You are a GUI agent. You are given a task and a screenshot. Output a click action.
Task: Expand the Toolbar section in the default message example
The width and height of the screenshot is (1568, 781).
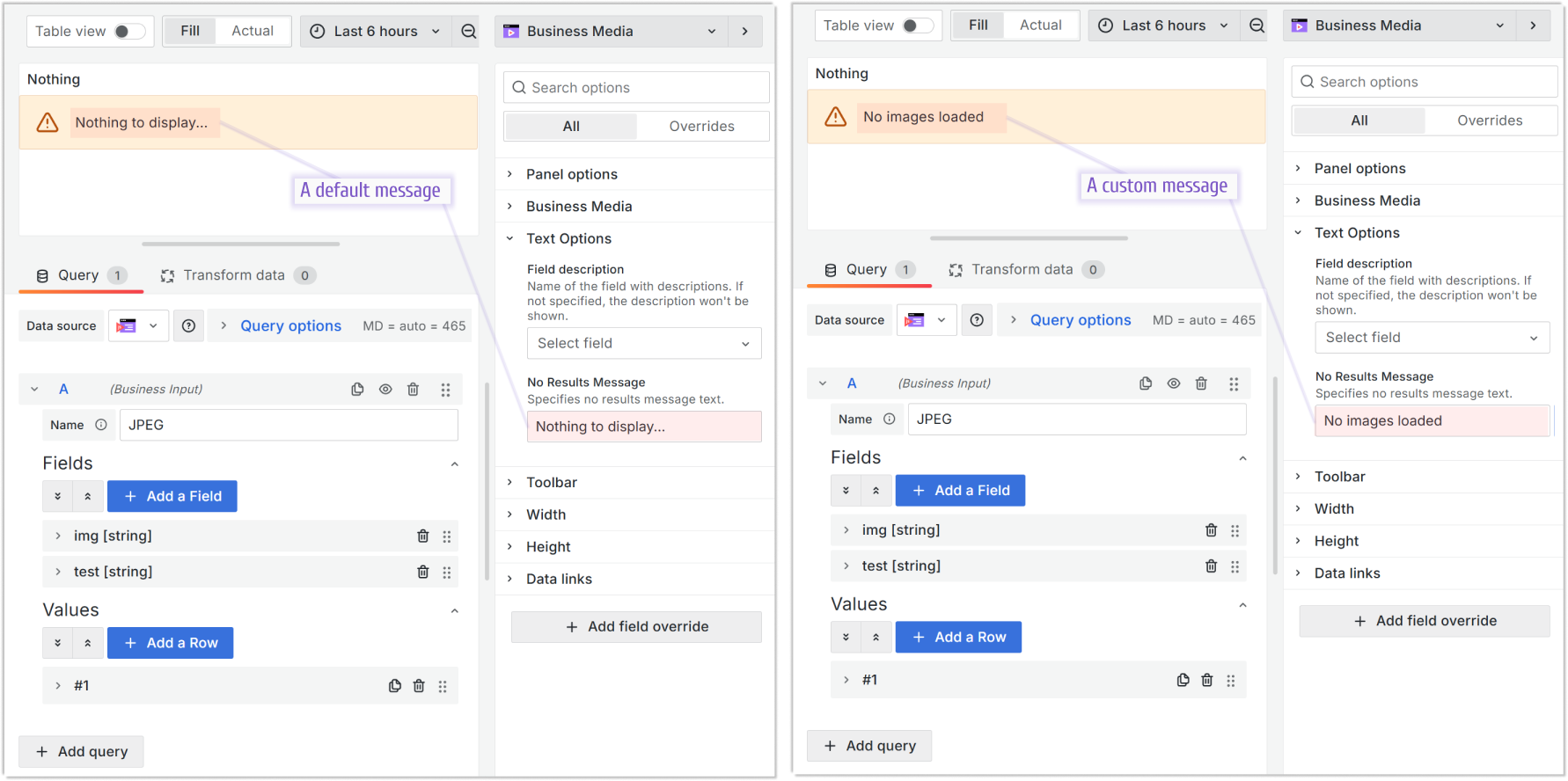552,483
